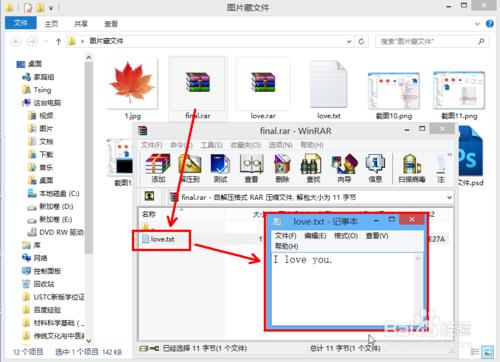Viewport: 500px width, 362px height.
Task: Open the address bar history dropdown
Action: coord(349,41)
